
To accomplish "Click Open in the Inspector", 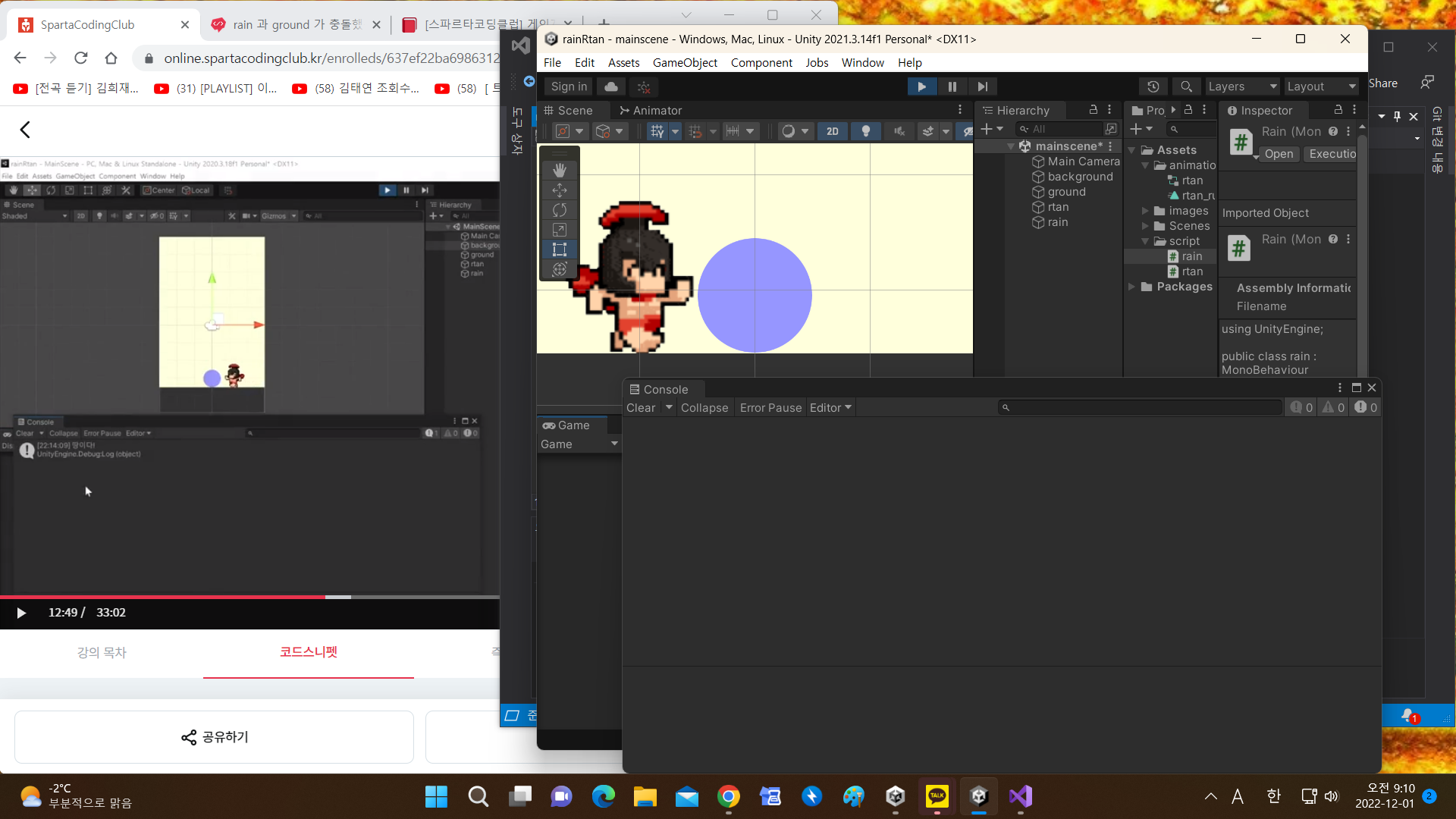I will (x=1279, y=154).
